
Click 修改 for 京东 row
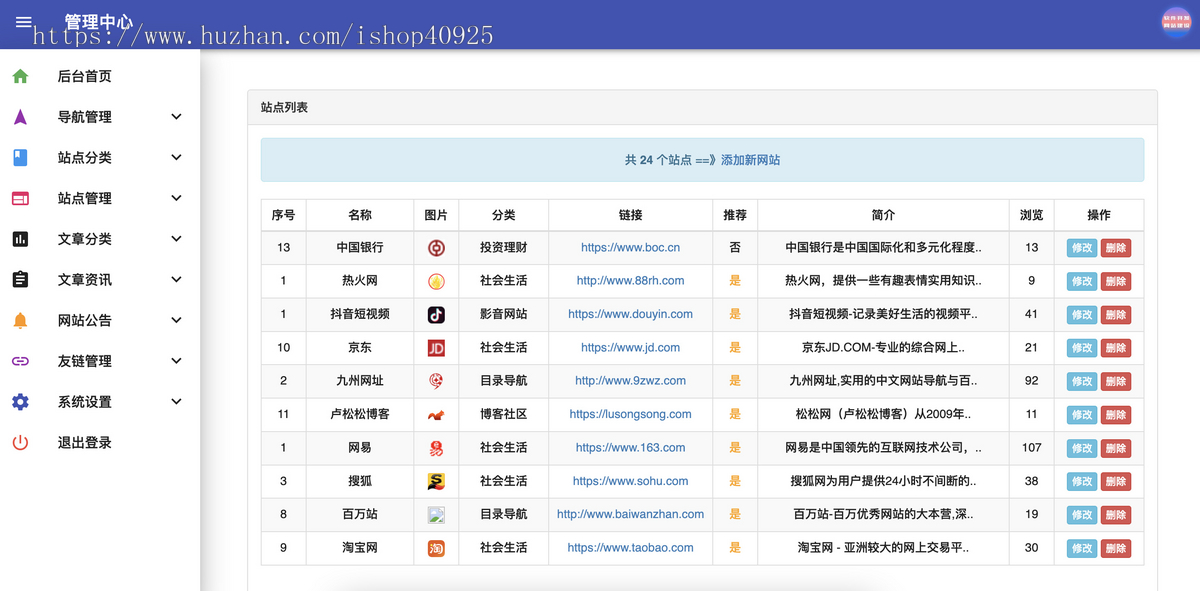coord(1082,348)
